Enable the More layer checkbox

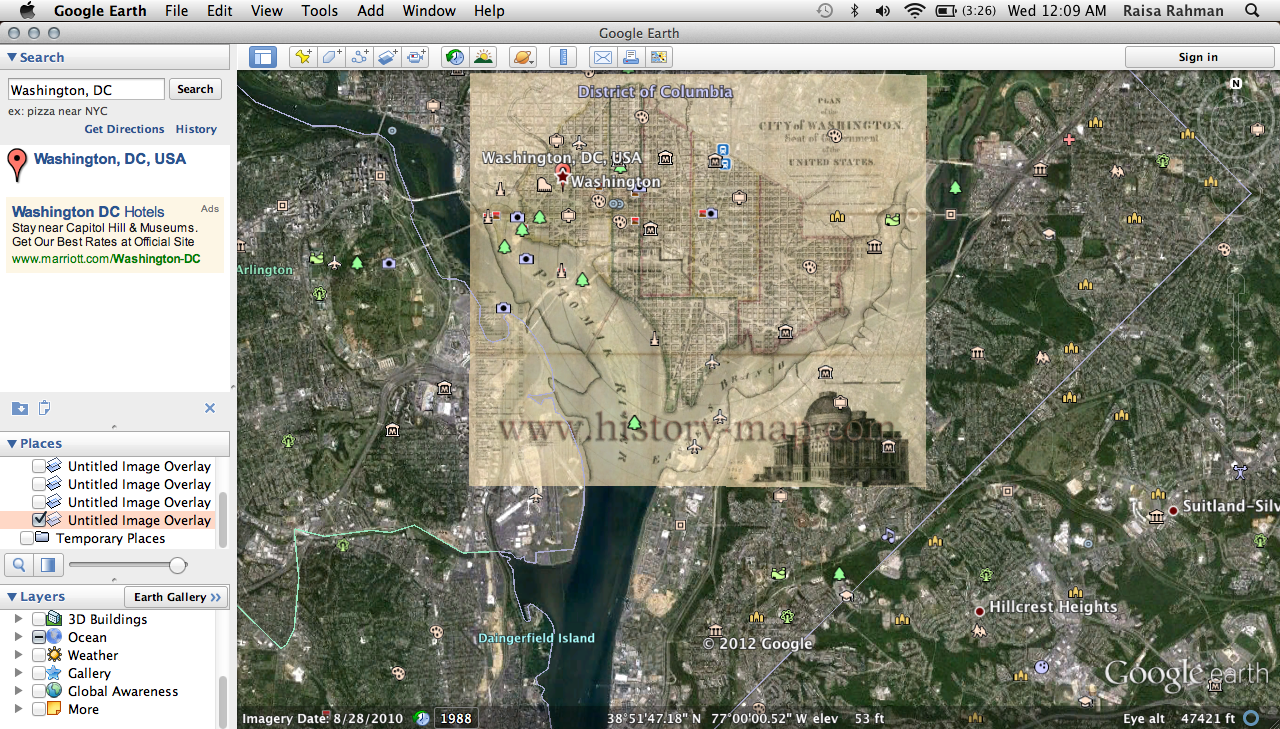(x=39, y=709)
